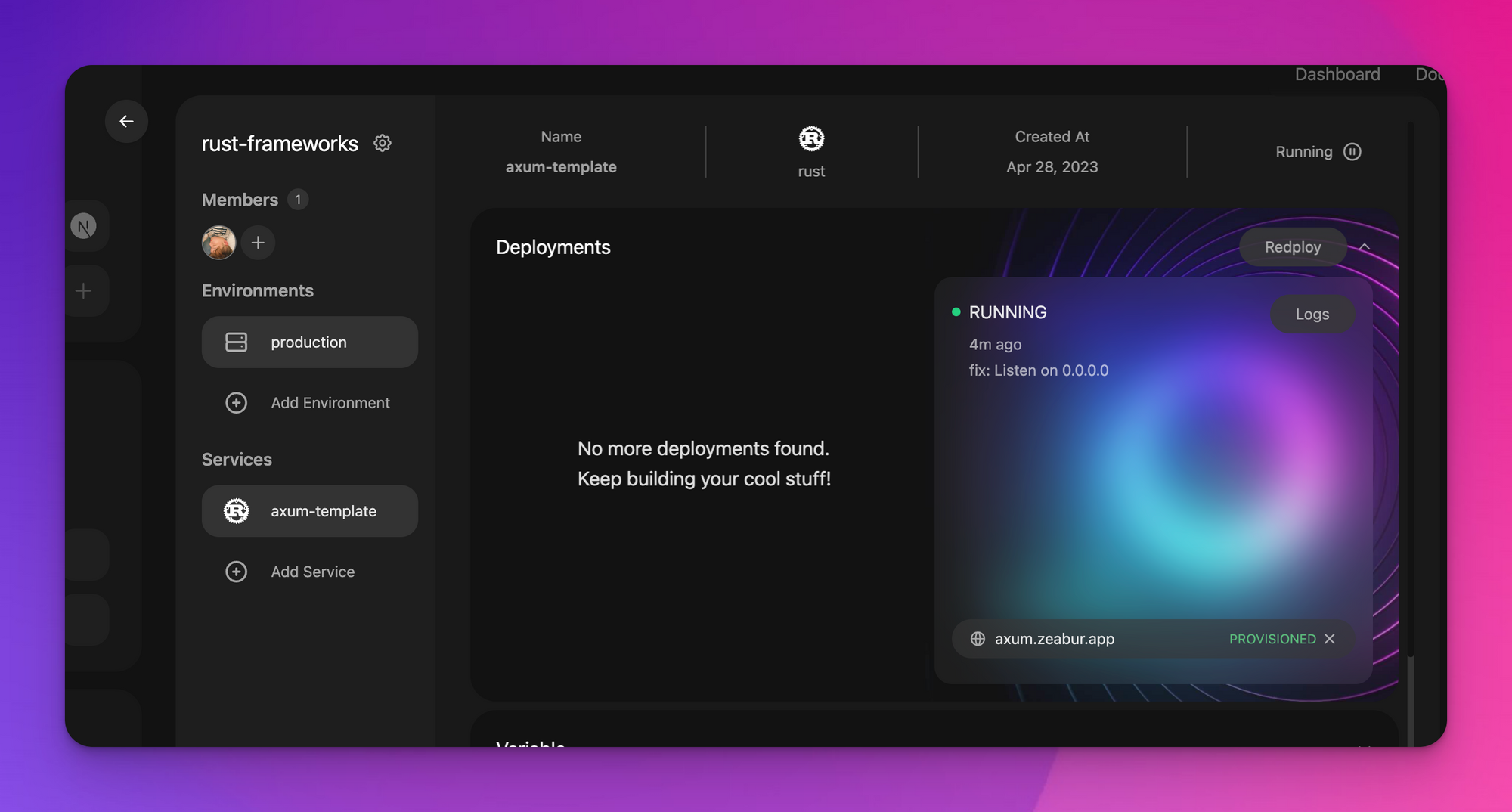Image resolution: width=1512 pixels, height=812 pixels.
Task: Click the rust-frameworks project title
Action: pos(280,144)
